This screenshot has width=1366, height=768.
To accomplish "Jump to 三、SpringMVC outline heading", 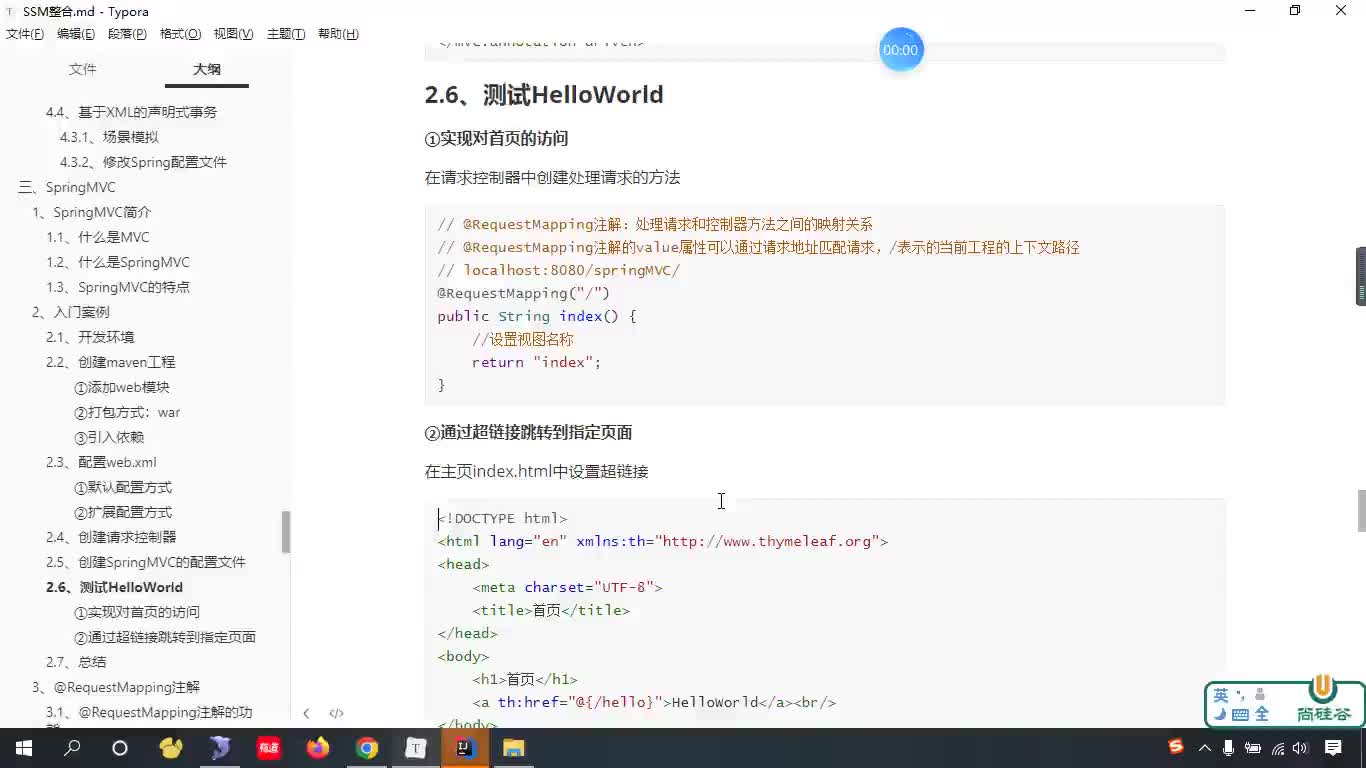I will pyautogui.click(x=67, y=187).
